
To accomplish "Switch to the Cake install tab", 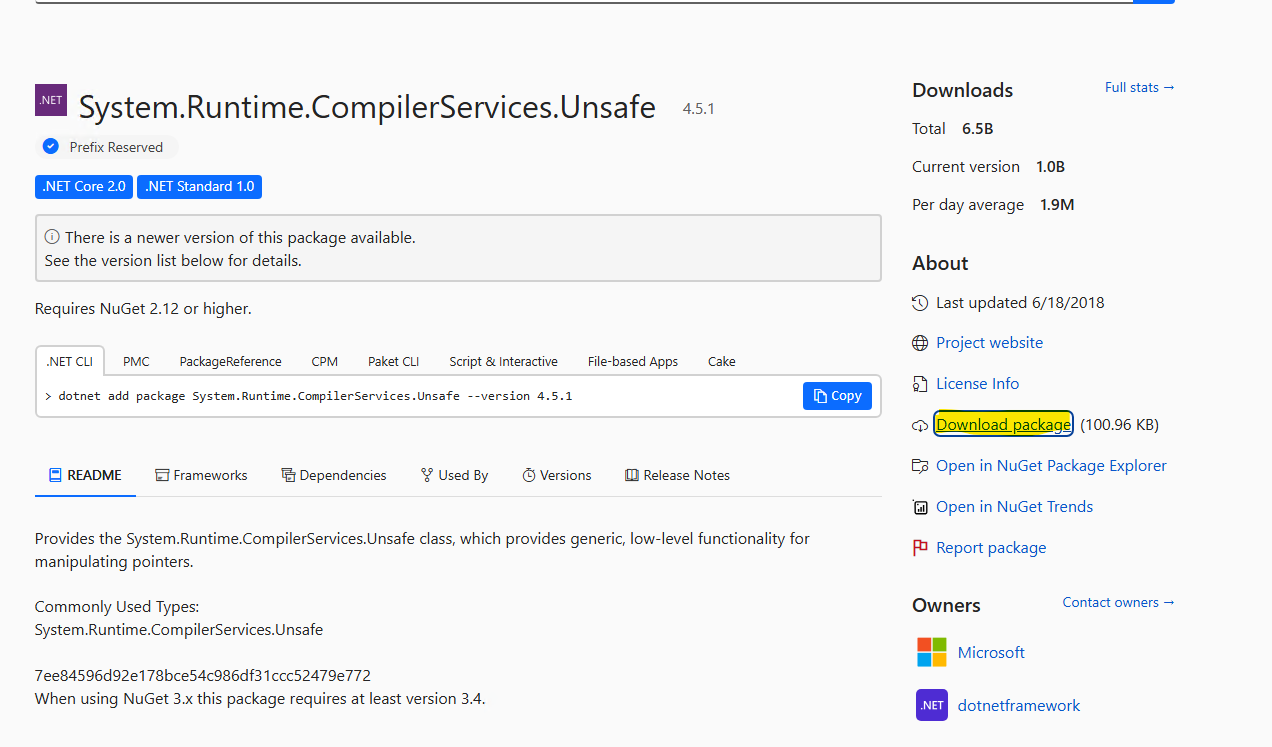I will 721,361.
